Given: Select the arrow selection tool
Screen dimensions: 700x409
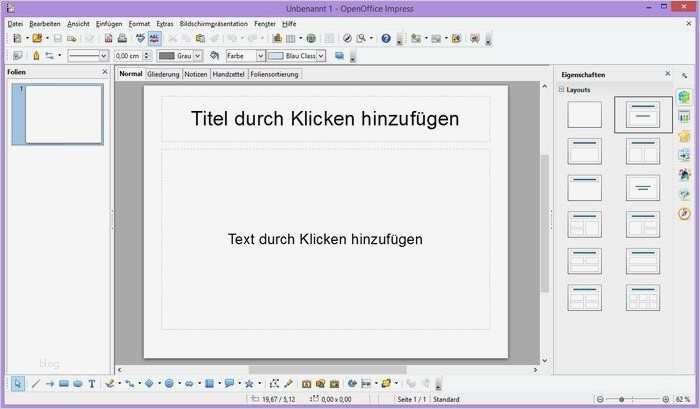Looking at the screenshot, I should (x=18, y=384).
